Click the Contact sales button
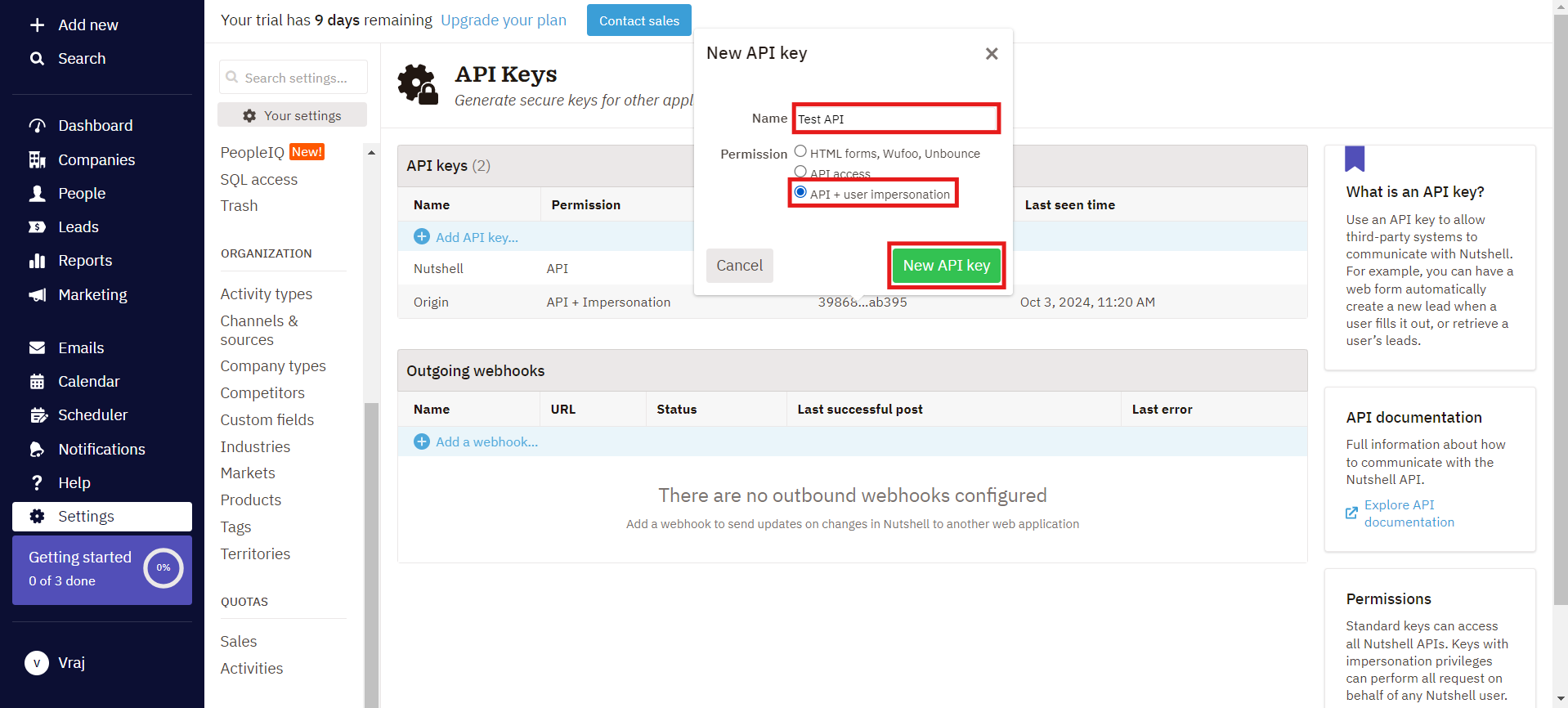The image size is (1568, 708). click(639, 20)
